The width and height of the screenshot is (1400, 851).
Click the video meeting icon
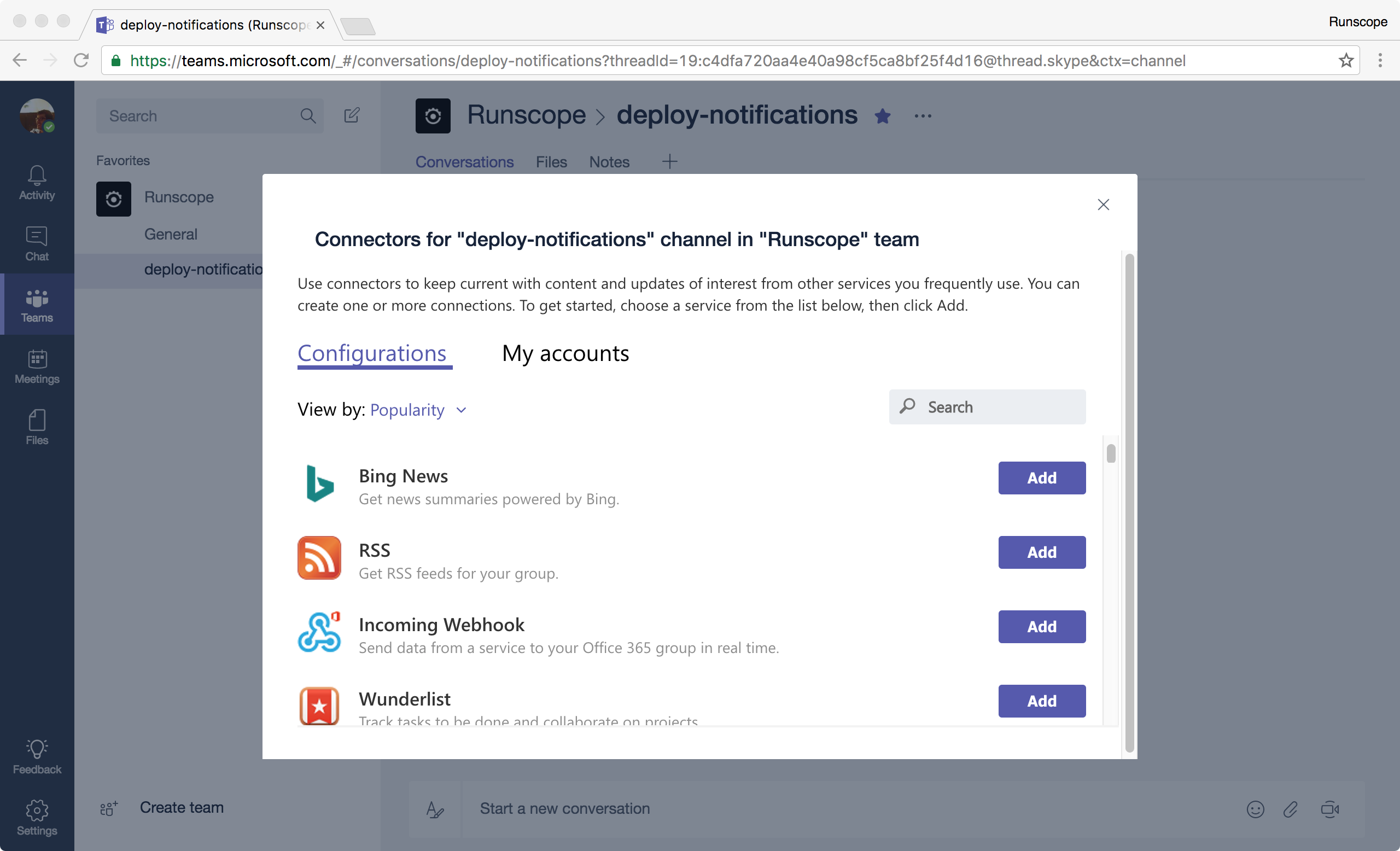pos(1329,809)
